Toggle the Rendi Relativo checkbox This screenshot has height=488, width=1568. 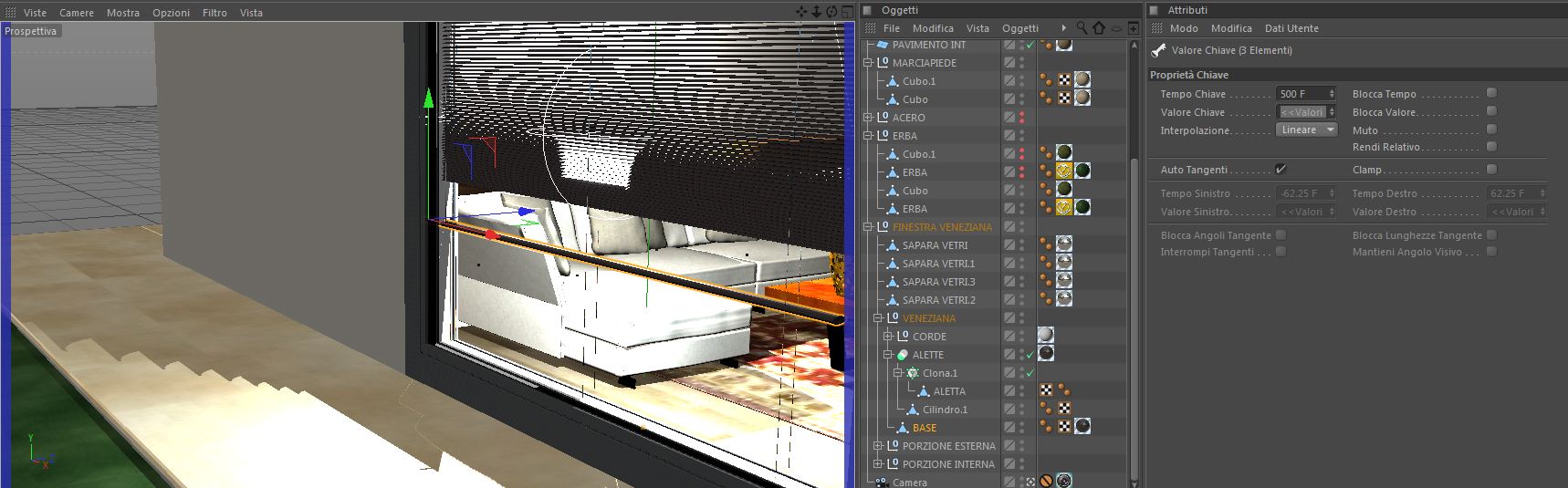click(1491, 146)
